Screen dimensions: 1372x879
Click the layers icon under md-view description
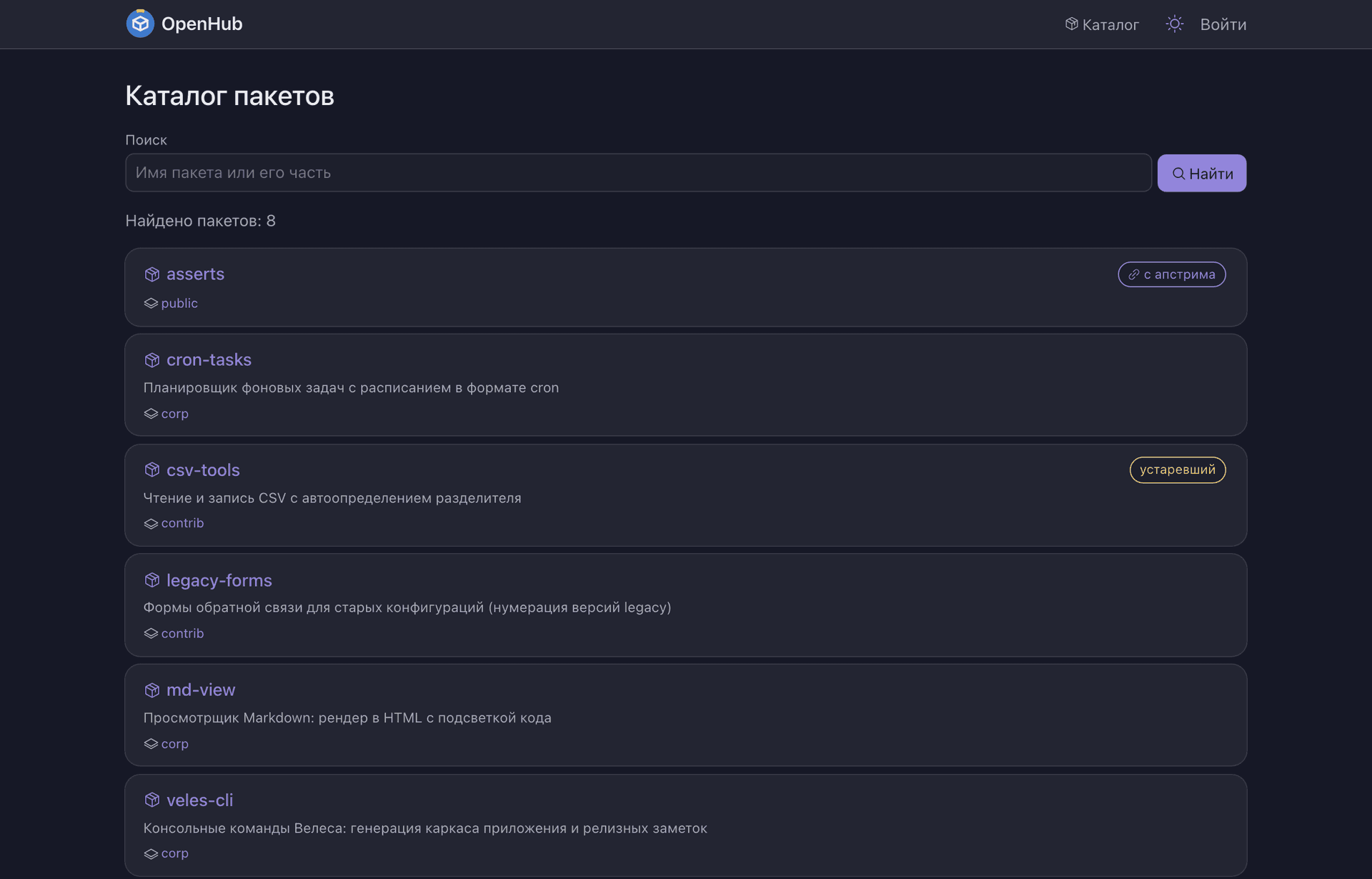pyautogui.click(x=151, y=744)
